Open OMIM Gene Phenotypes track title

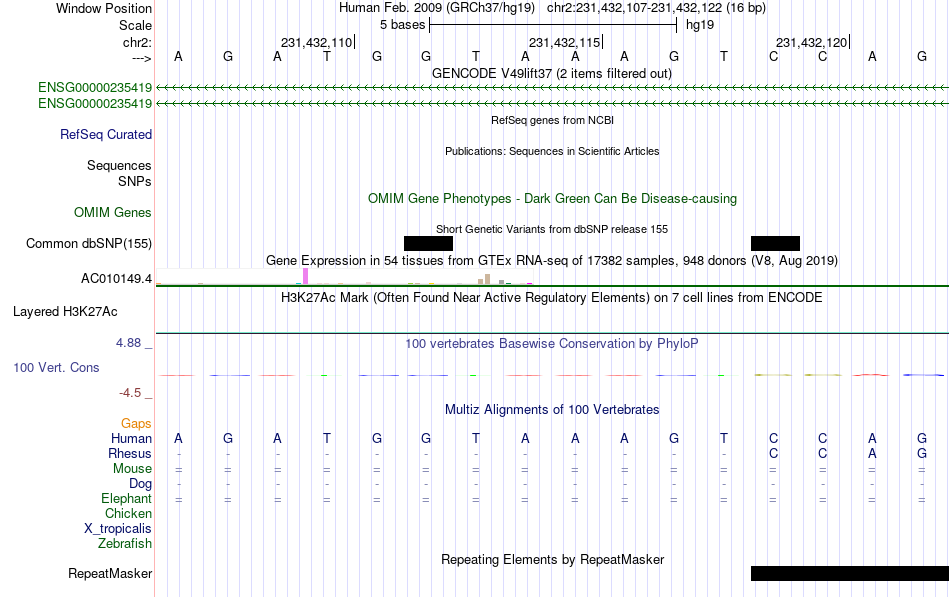click(552, 198)
